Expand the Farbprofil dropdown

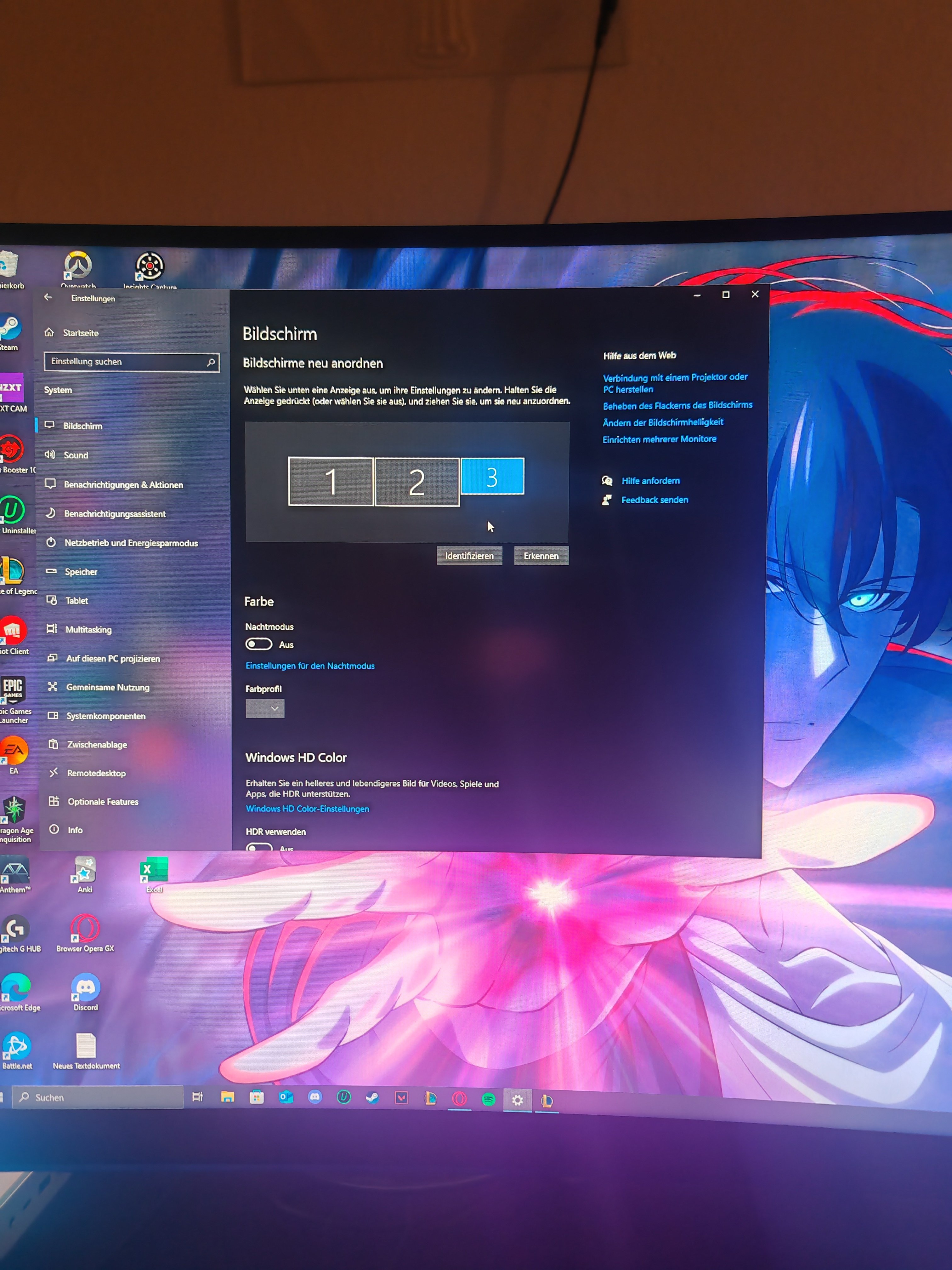(x=264, y=708)
